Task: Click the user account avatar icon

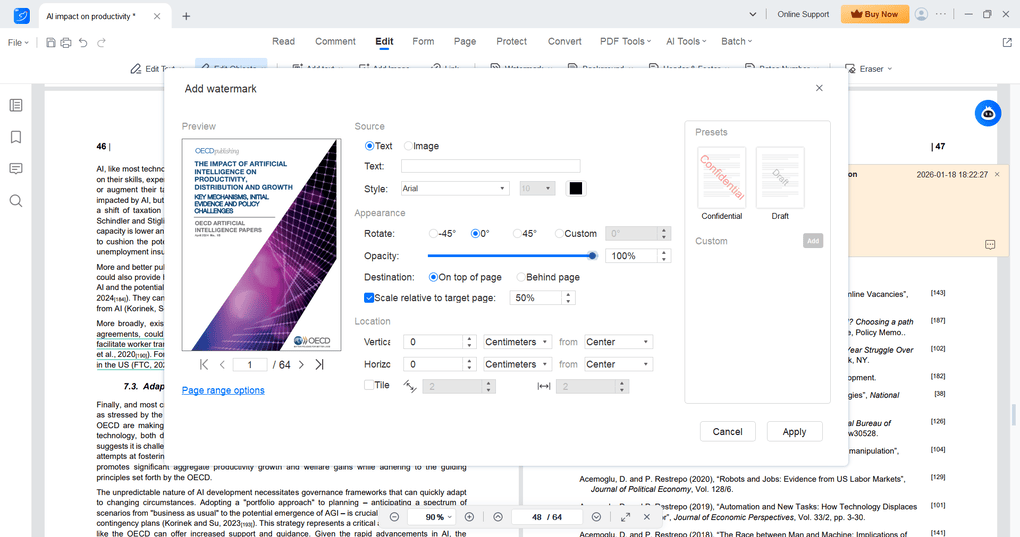Action: [921, 14]
